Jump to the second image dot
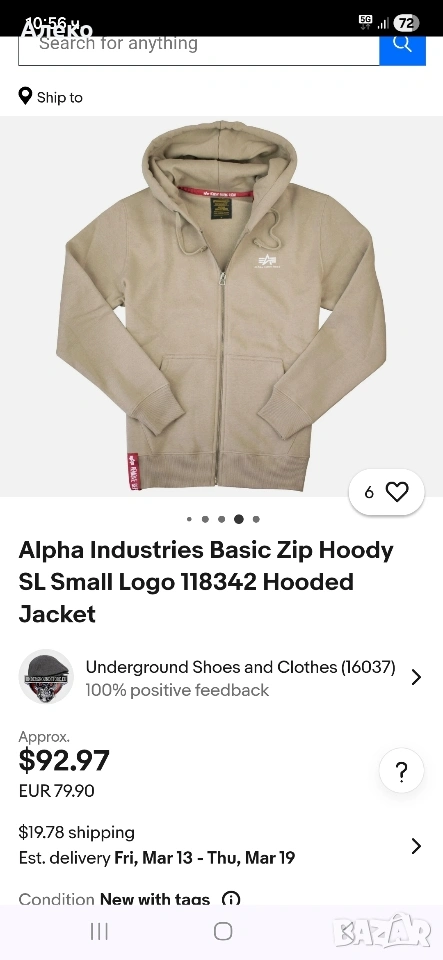 pos(205,519)
